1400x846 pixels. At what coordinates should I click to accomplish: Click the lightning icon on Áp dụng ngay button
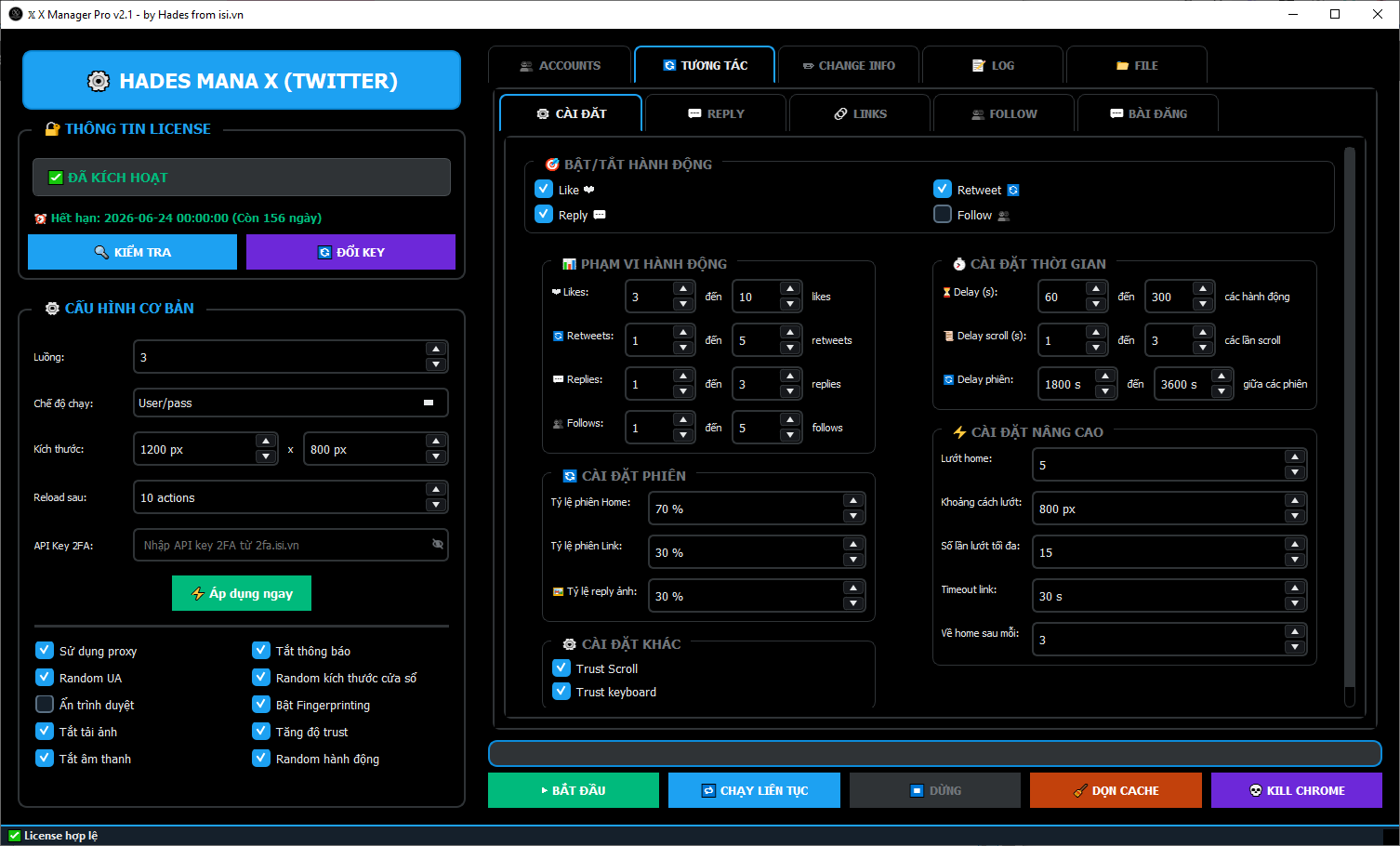pyautogui.click(x=198, y=593)
